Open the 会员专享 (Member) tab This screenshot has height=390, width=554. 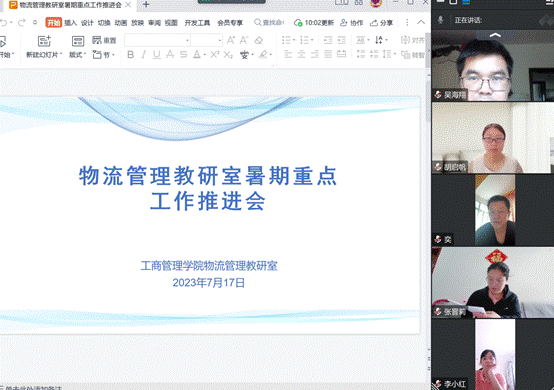230,23
